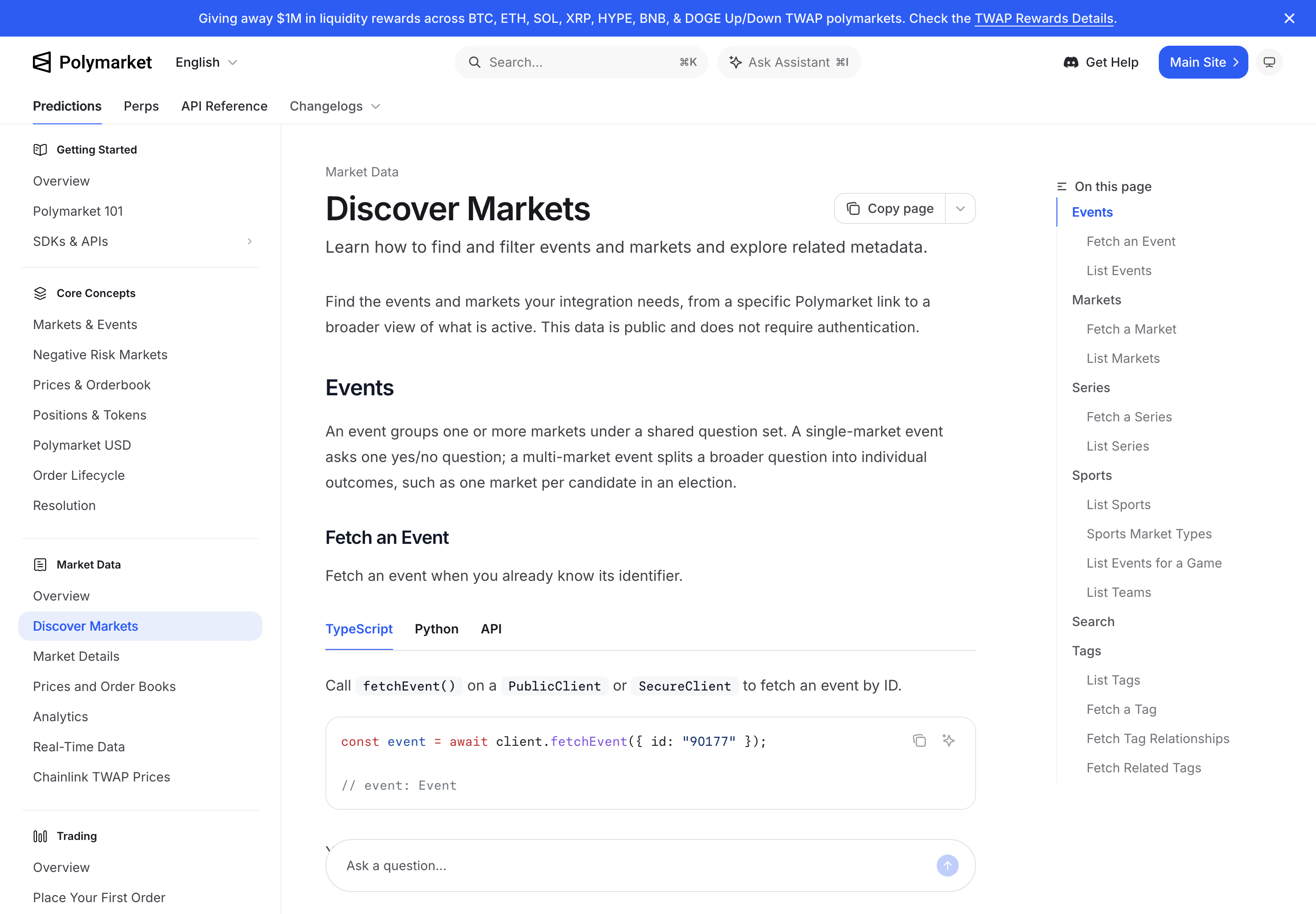Screen dimensions: 1316x914
Task: Click the search magnifier icon
Action: (x=475, y=63)
